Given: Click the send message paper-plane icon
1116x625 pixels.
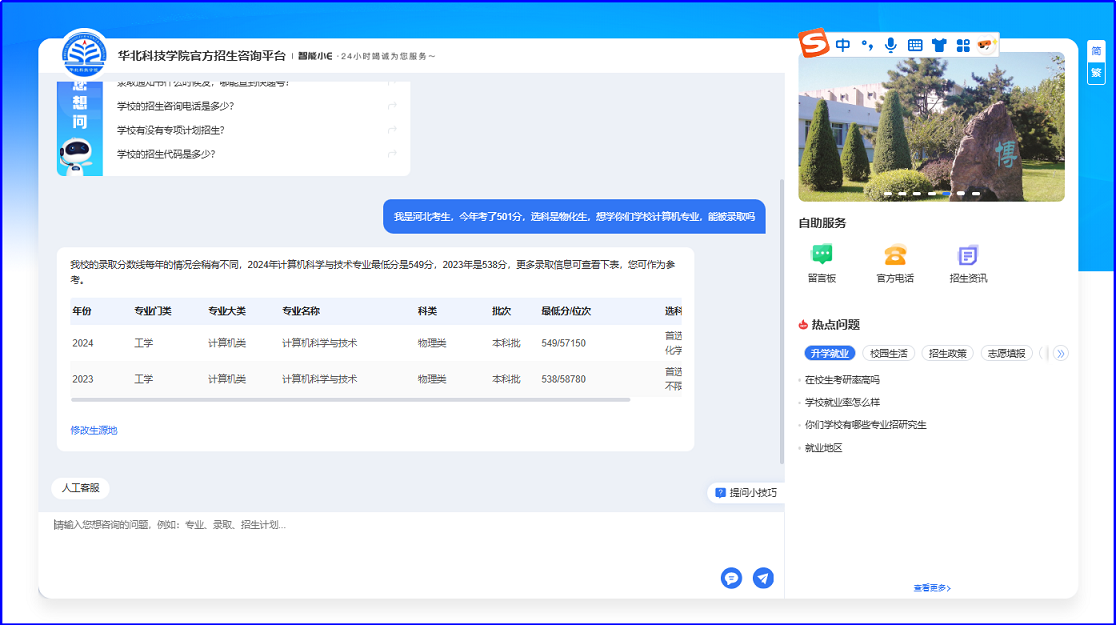Looking at the screenshot, I should pos(763,578).
